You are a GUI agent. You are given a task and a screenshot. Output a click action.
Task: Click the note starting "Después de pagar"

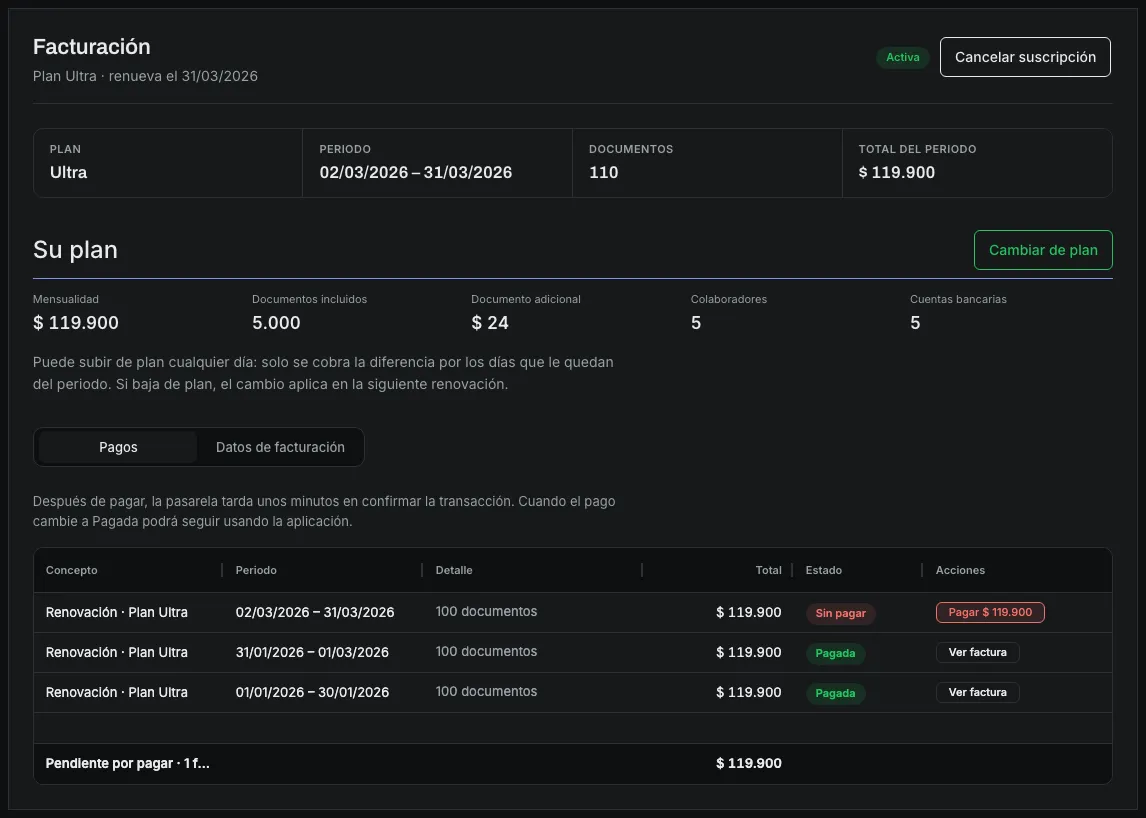[324, 511]
